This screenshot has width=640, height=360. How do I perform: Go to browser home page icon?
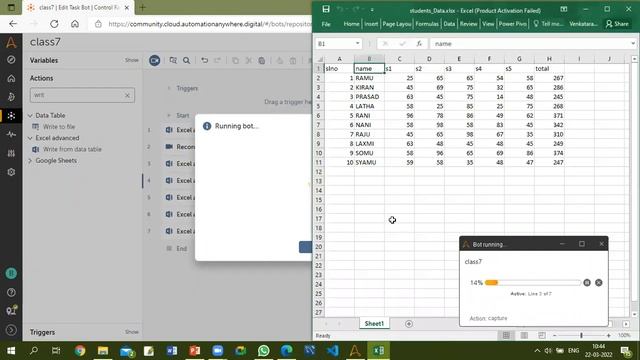click(x=75, y=24)
